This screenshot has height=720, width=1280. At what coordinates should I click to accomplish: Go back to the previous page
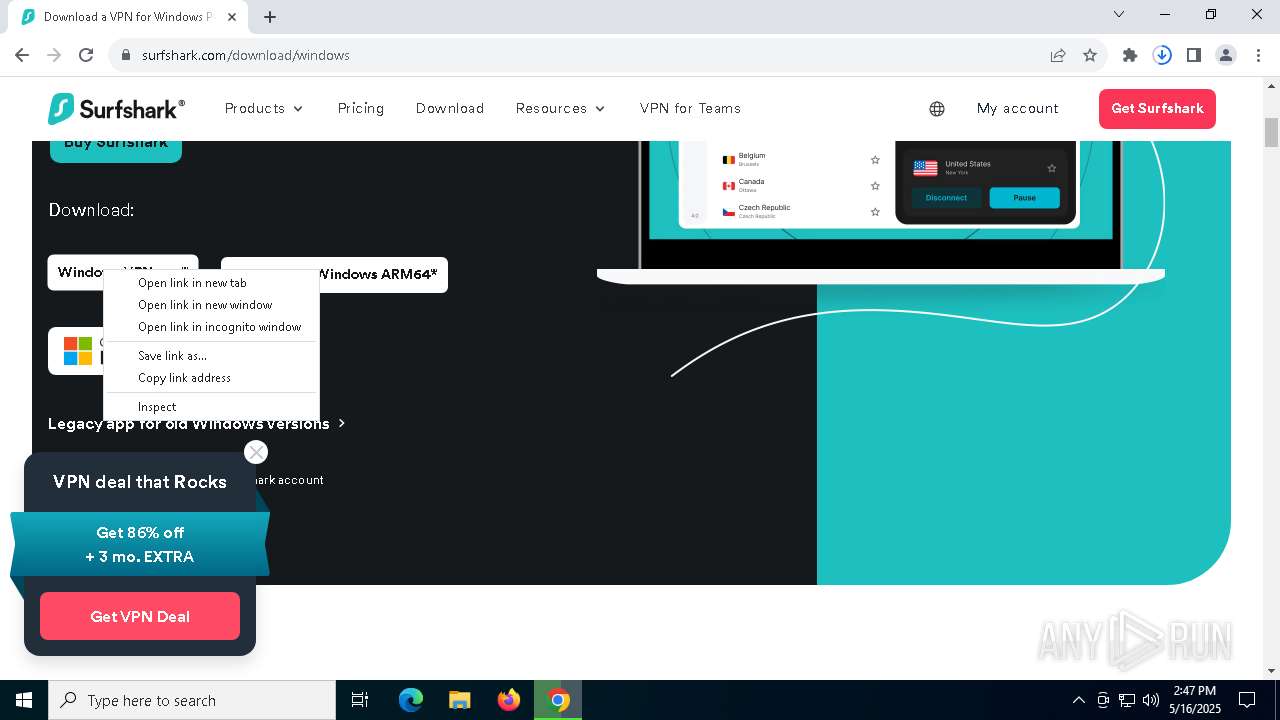tap(22, 55)
